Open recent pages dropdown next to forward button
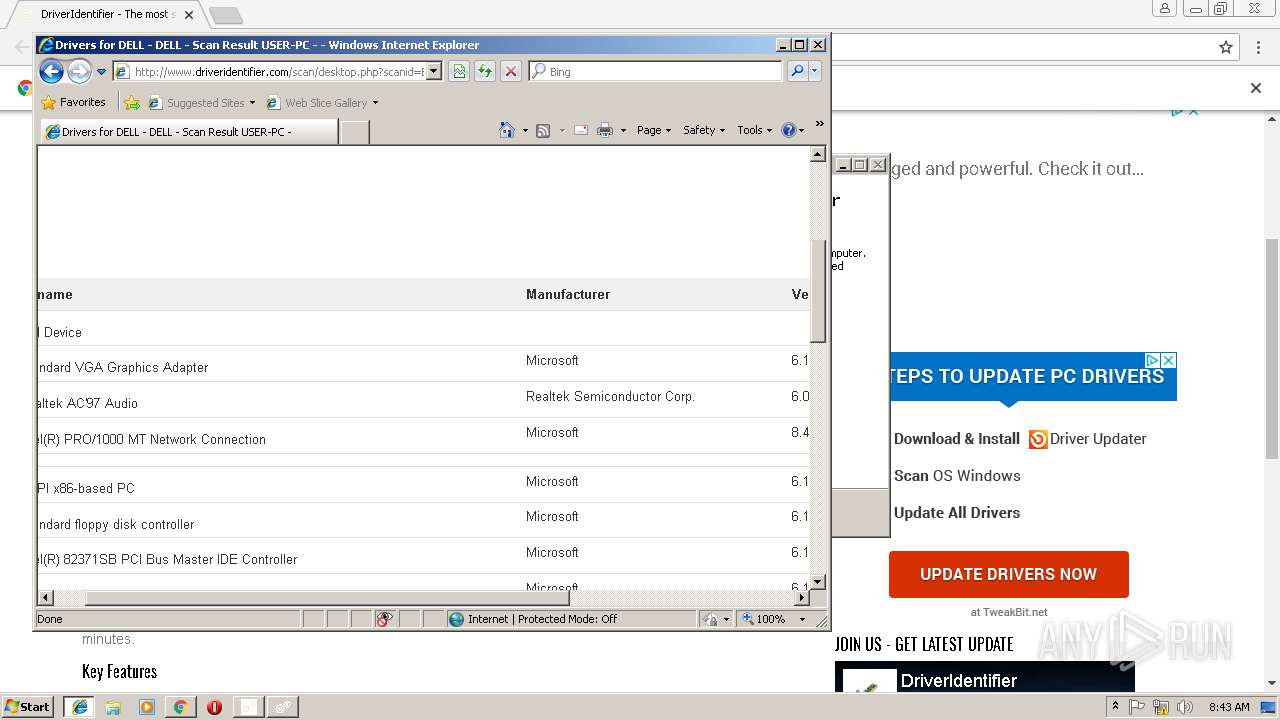Screen dimensions: 1280x720 (x=101, y=72)
